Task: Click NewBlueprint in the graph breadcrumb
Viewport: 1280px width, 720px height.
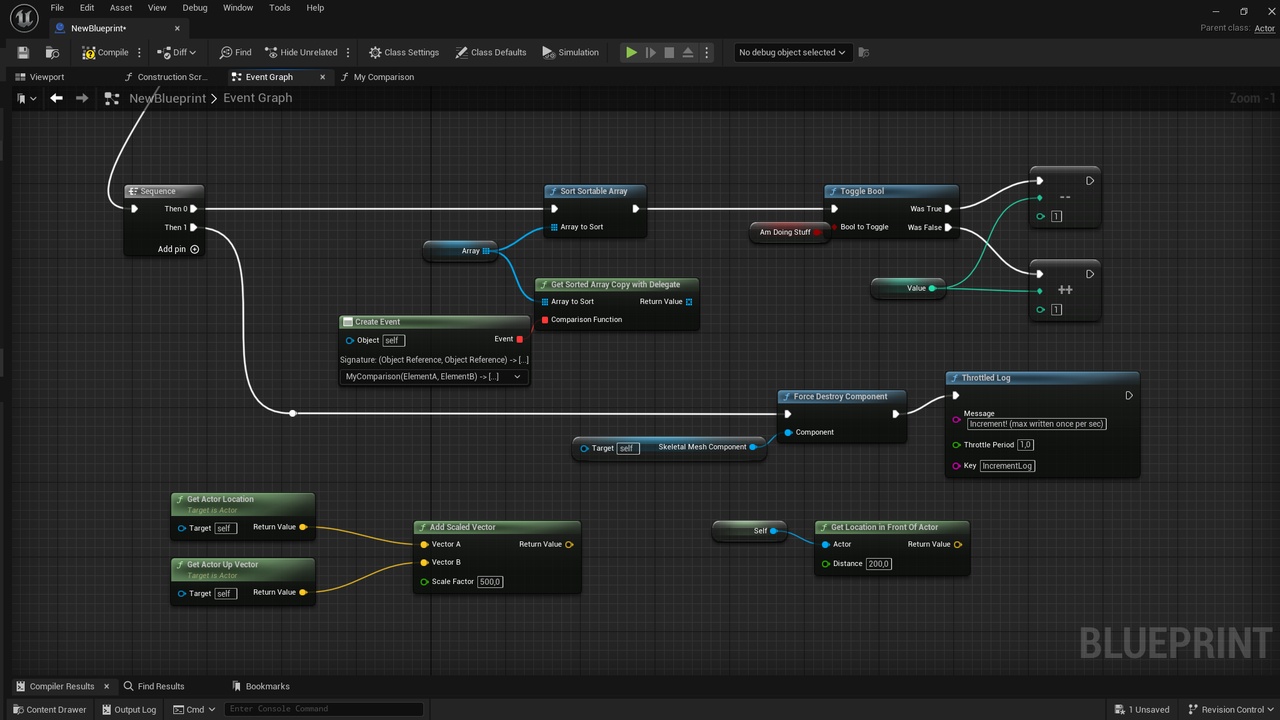Action: tap(167, 98)
